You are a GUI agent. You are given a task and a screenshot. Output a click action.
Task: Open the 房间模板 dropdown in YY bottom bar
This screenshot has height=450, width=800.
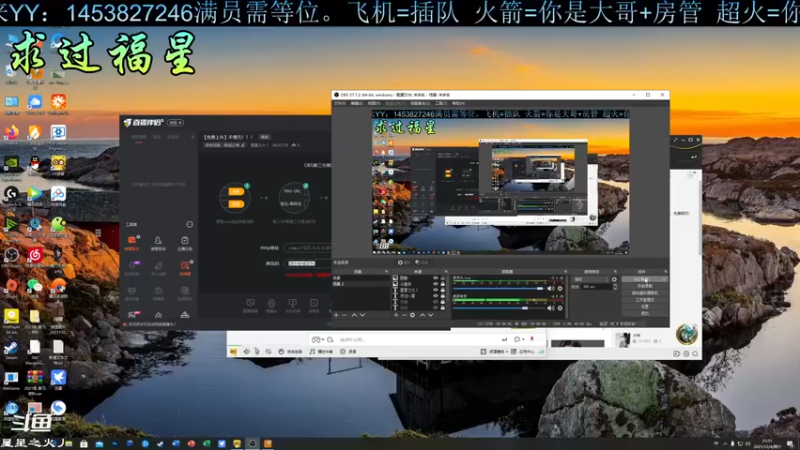[494, 352]
